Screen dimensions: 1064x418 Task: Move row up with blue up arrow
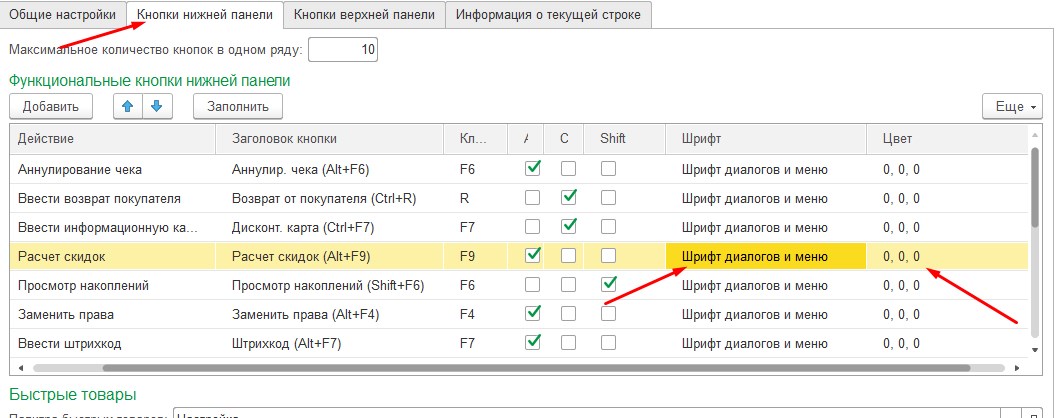[x=127, y=105]
